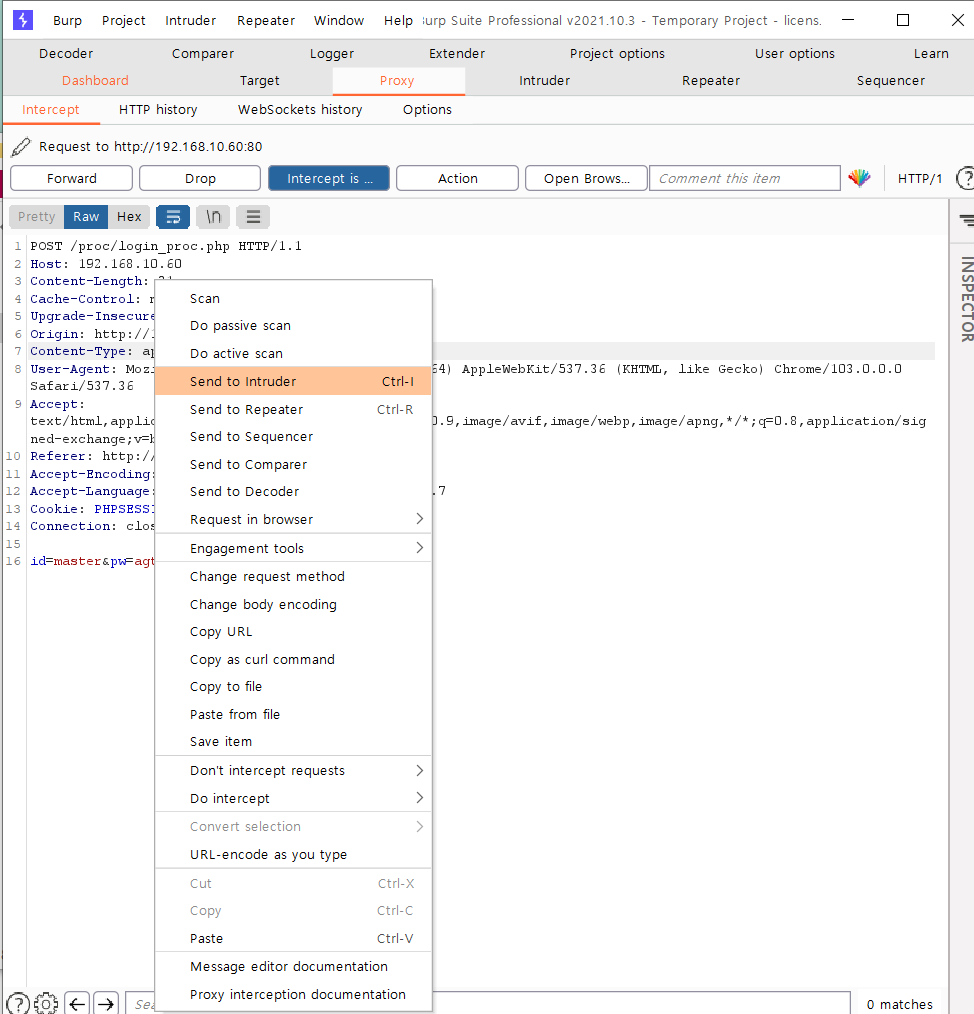Screen dimensions: 974x1014
Task: Click the help question mark next to HTTP/1
Action: point(965,178)
